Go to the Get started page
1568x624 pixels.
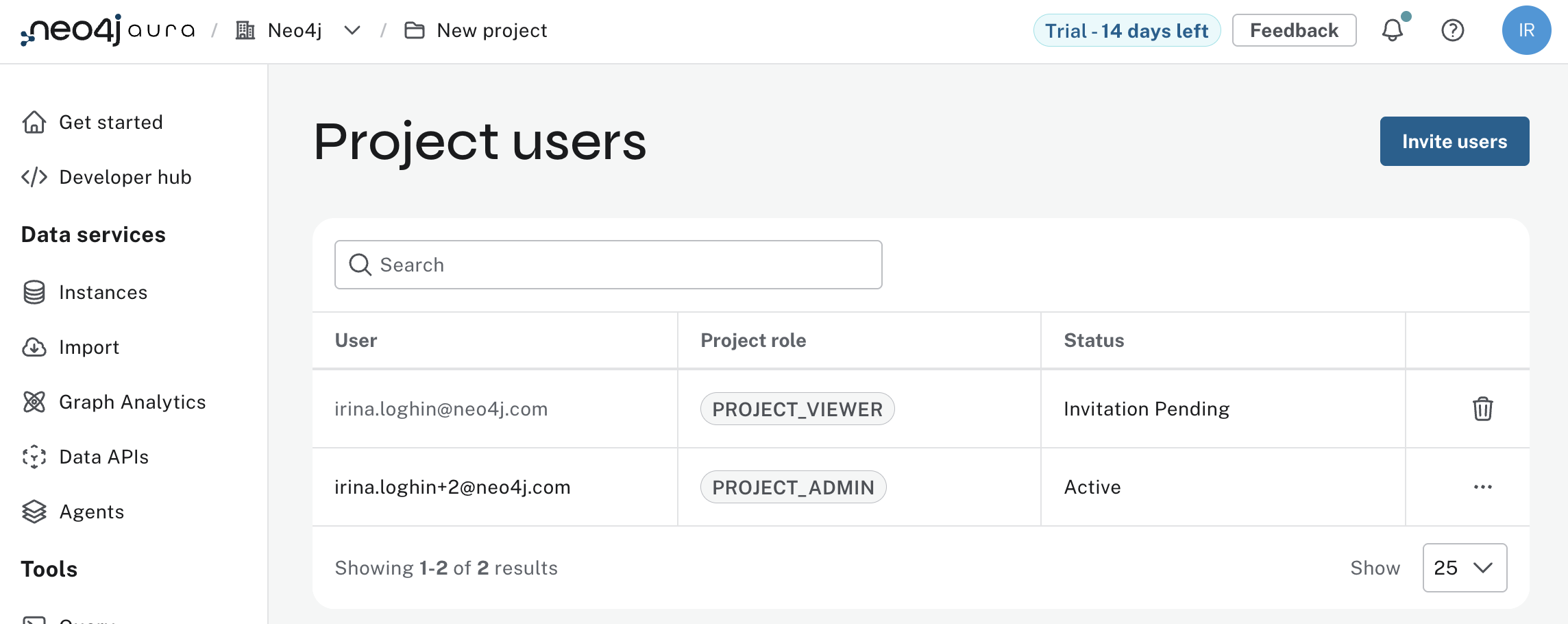click(111, 122)
